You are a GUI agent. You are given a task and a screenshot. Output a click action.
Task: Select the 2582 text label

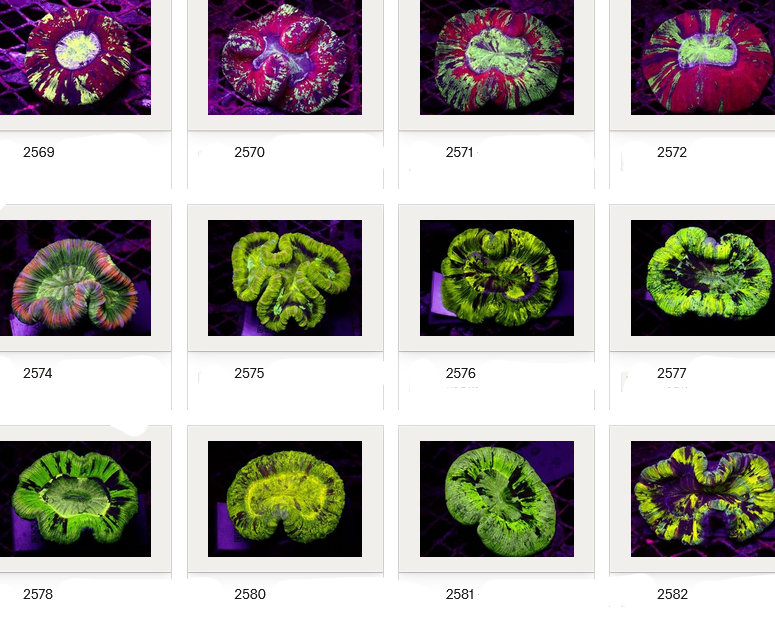coord(672,595)
